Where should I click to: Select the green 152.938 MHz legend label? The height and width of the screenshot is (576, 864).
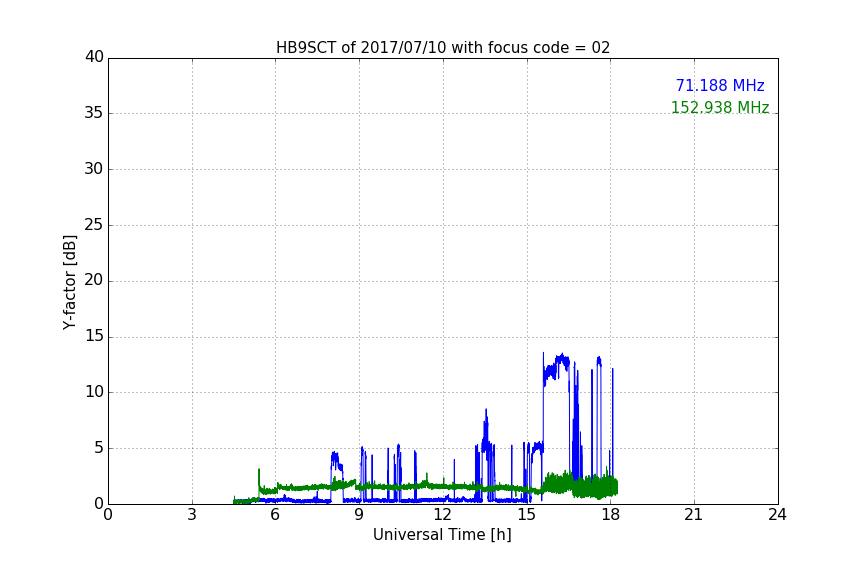pyautogui.click(x=720, y=107)
